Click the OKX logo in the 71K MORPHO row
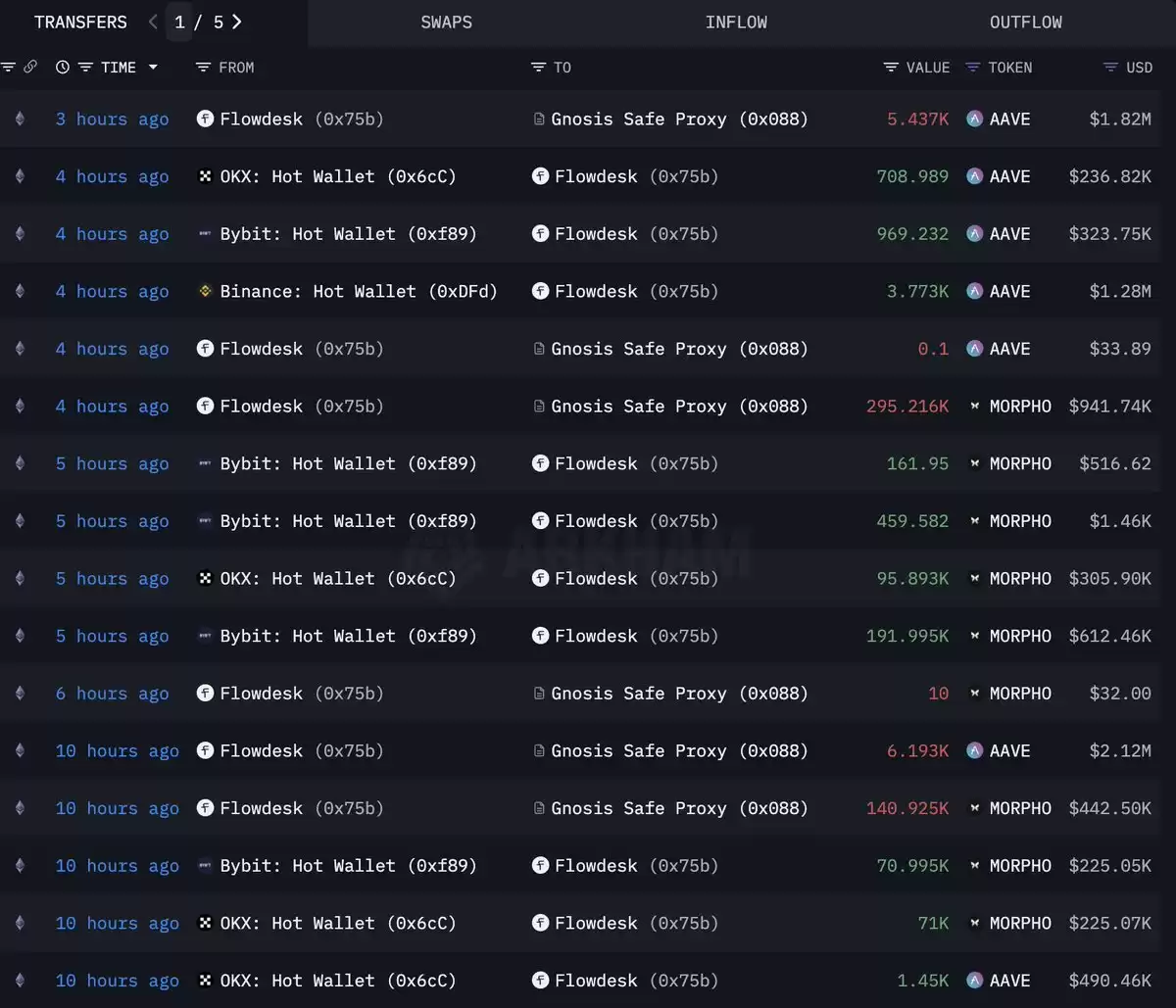 click(x=205, y=923)
